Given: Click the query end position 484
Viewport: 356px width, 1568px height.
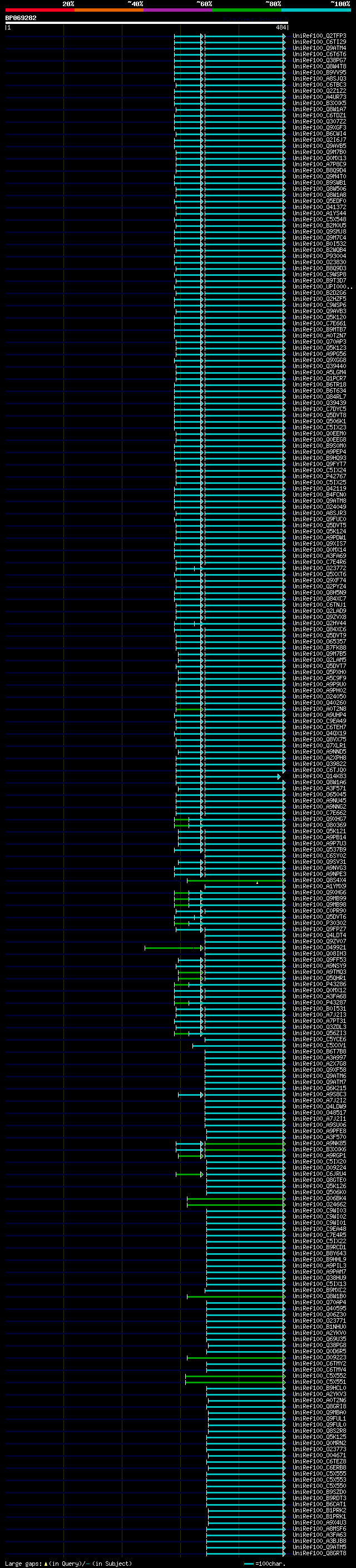Looking at the screenshot, I should tap(281, 27).
